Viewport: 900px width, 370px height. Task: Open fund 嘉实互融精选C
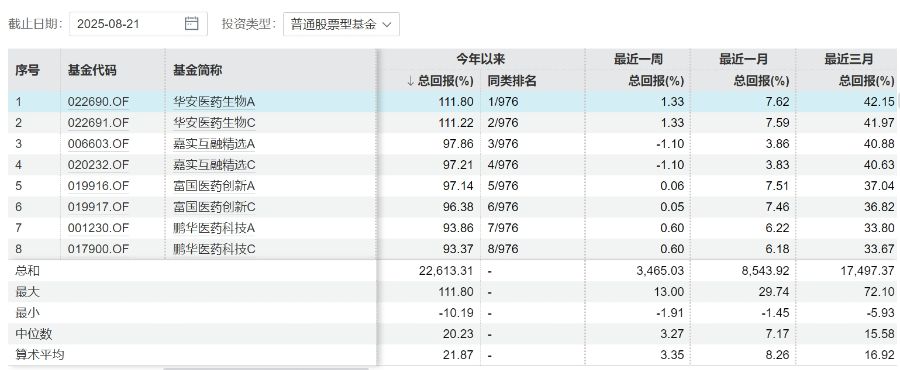coord(214,165)
